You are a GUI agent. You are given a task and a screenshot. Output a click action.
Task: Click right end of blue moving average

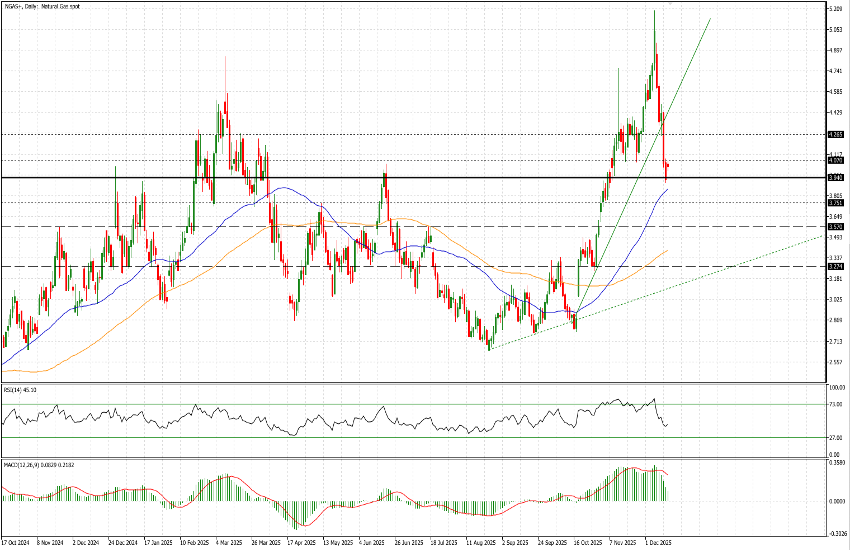coord(667,189)
